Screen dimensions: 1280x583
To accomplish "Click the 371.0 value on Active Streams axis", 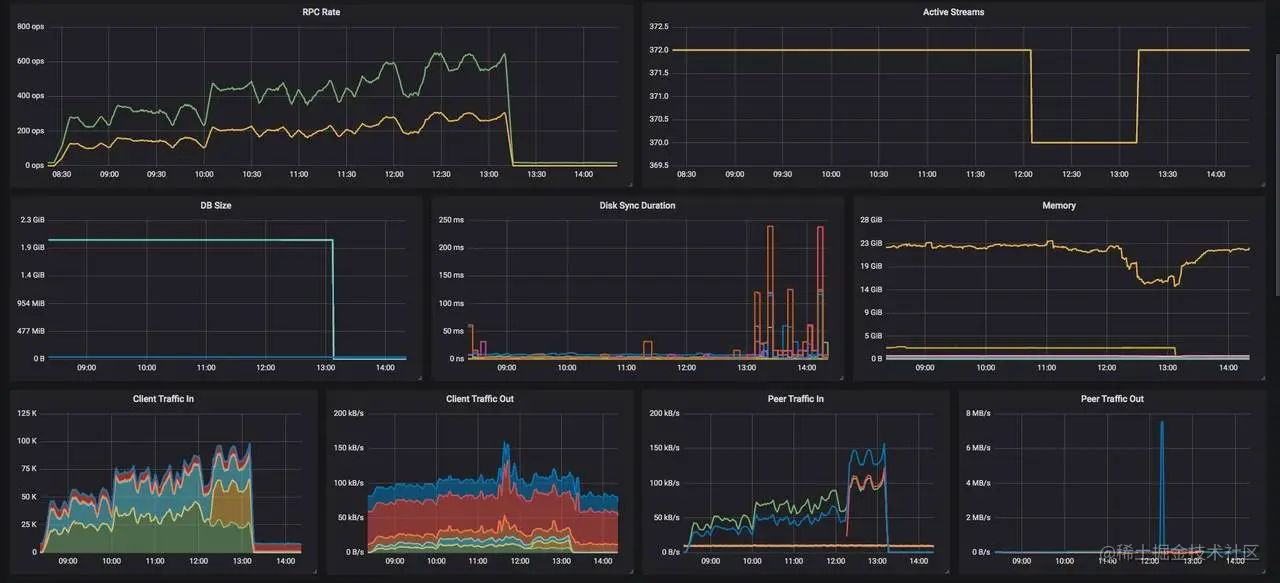I will (659, 96).
